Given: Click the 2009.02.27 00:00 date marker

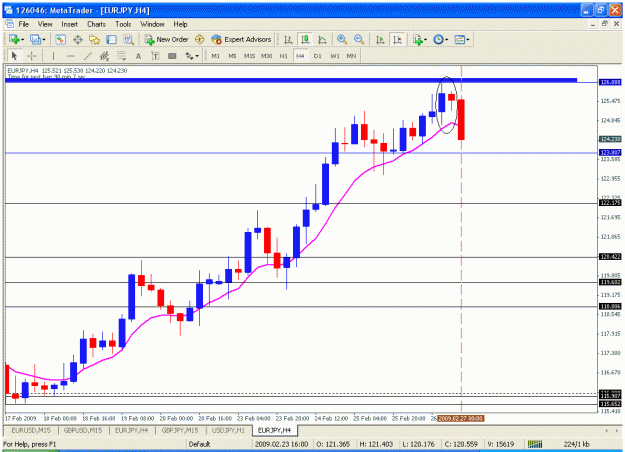Looking at the screenshot, I should [x=460, y=419].
